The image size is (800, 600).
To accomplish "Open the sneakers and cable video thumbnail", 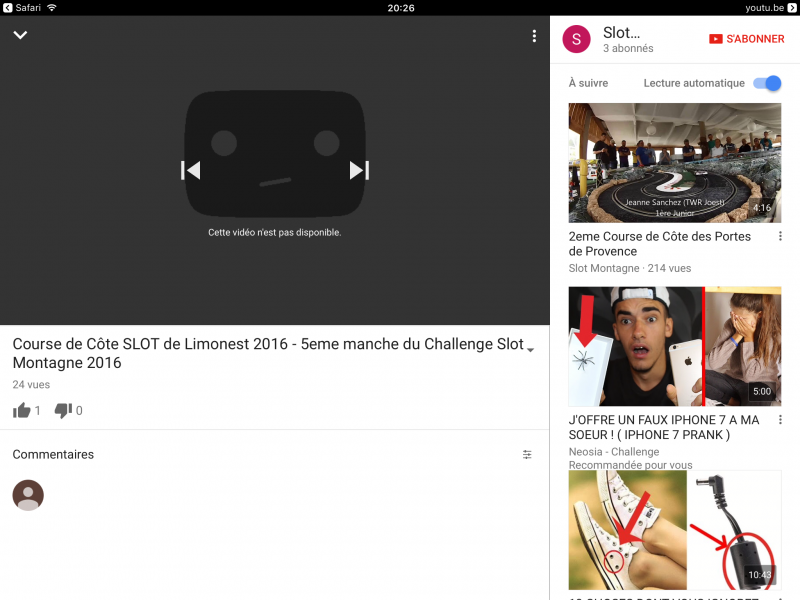I will tap(675, 530).
